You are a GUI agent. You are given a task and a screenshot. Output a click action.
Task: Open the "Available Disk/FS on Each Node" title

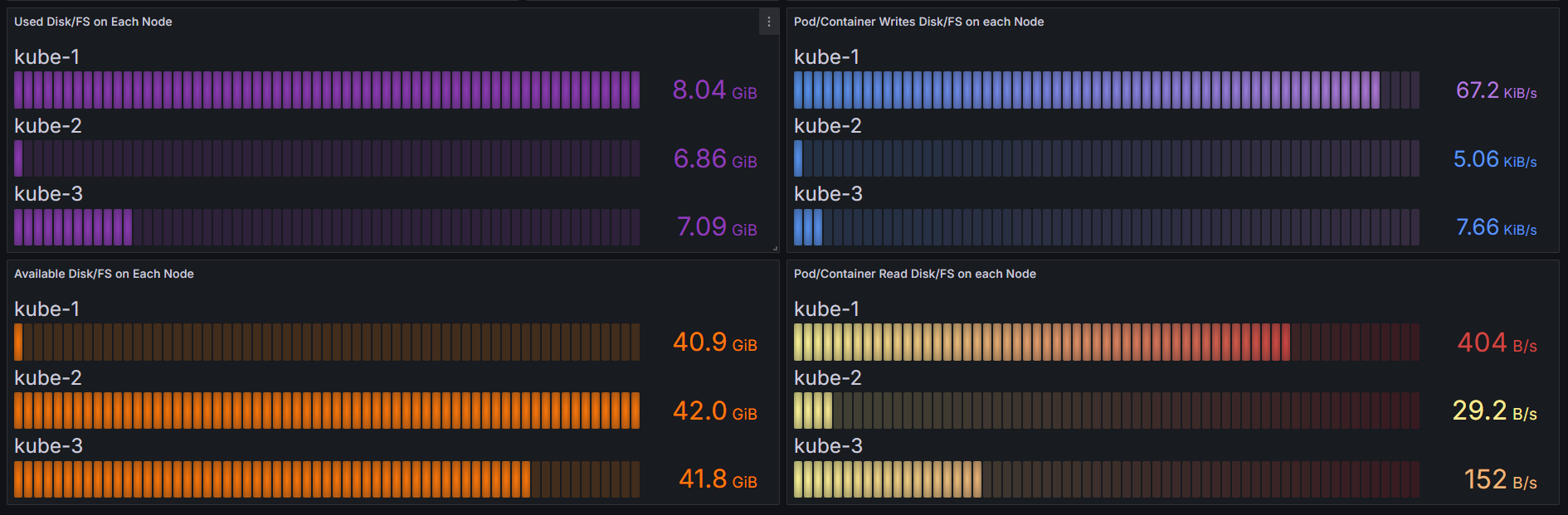(x=104, y=274)
